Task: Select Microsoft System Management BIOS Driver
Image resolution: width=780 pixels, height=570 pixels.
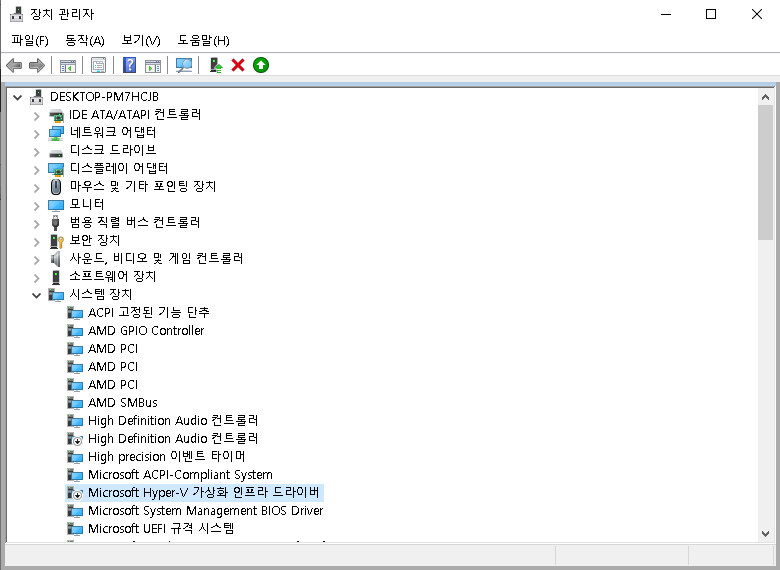Action: (x=205, y=510)
